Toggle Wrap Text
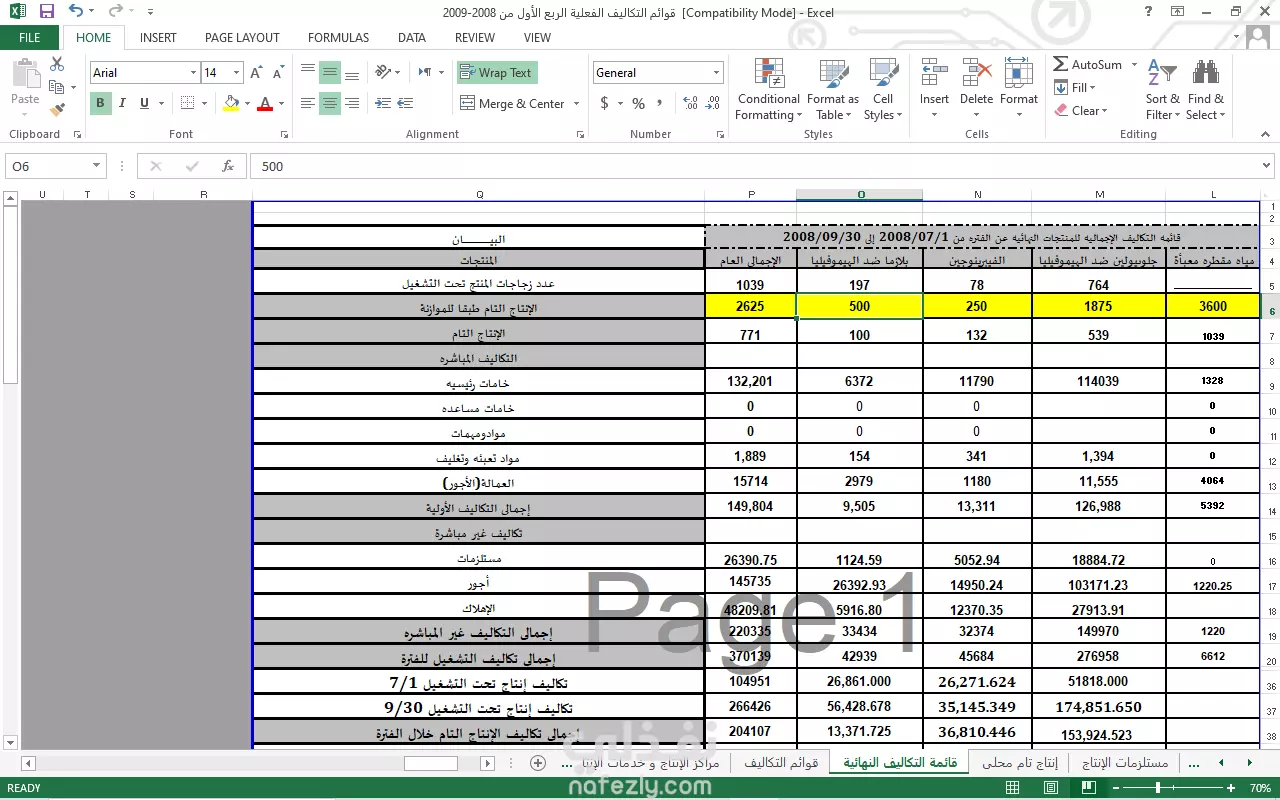This screenshot has width=1280, height=800. (x=497, y=73)
